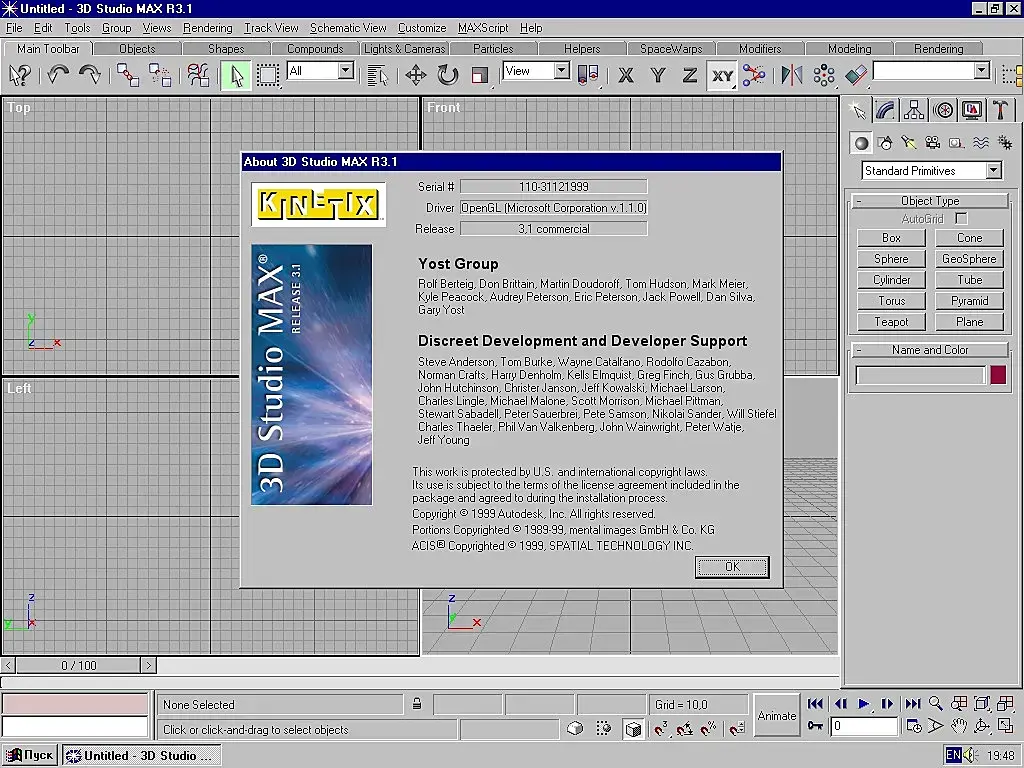Open the Hierarchy panel icon
The height and width of the screenshot is (768, 1024).
(x=914, y=110)
